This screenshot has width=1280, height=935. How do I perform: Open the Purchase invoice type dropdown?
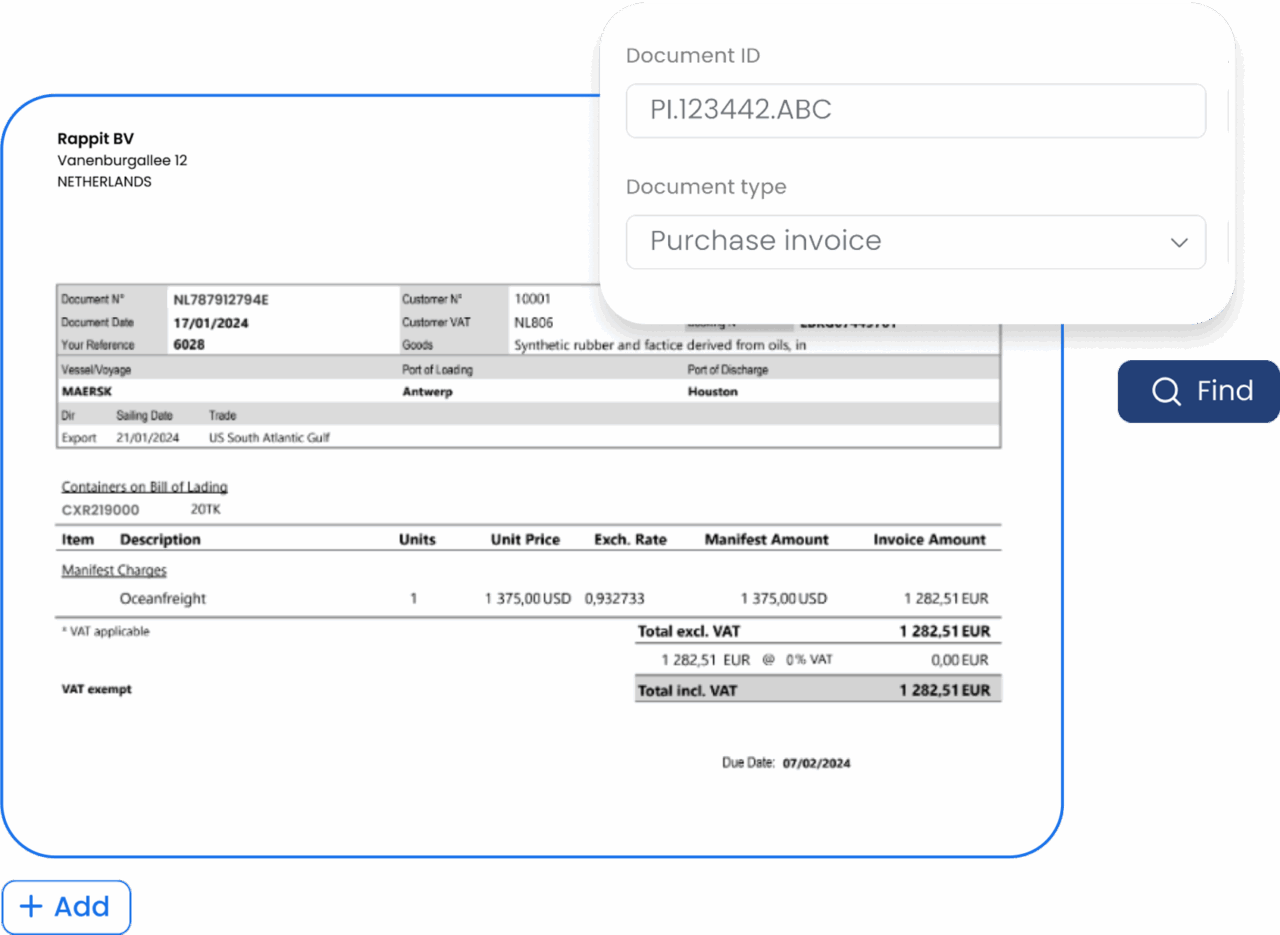[914, 242]
